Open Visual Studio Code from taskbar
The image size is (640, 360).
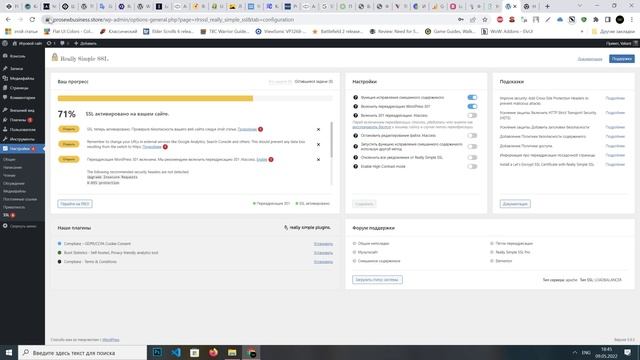tap(176, 353)
